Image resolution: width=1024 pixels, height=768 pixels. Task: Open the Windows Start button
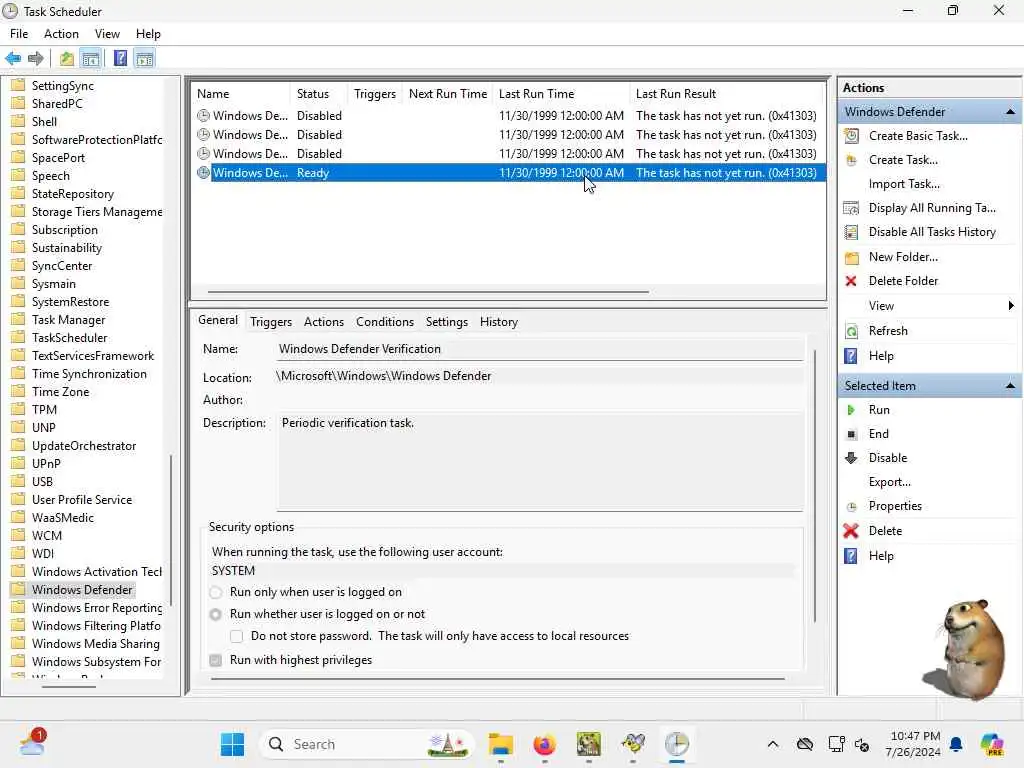[232, 744]
